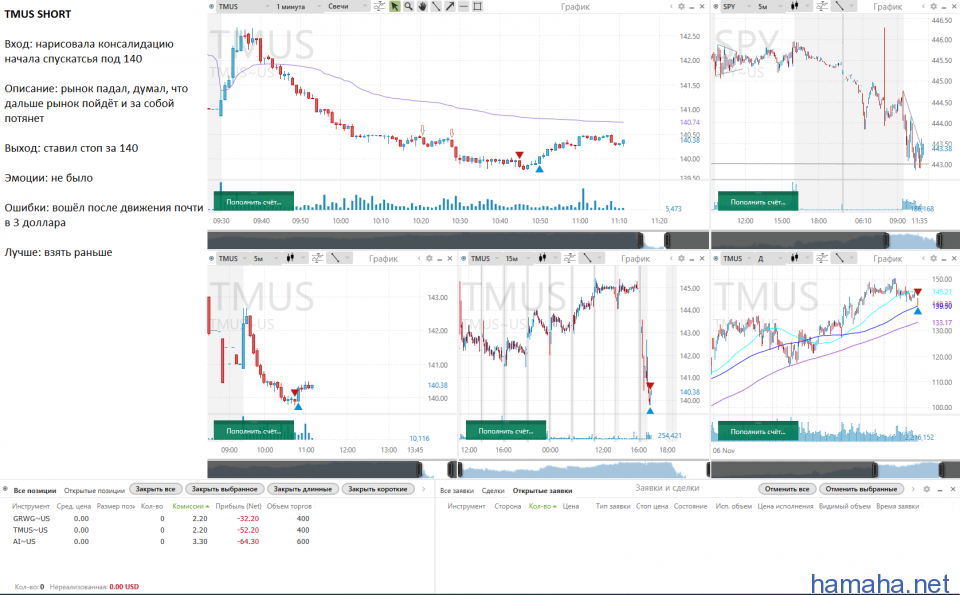Open indicators icon in the SPY chart
The image size is (960, 595).
(822, 6)
